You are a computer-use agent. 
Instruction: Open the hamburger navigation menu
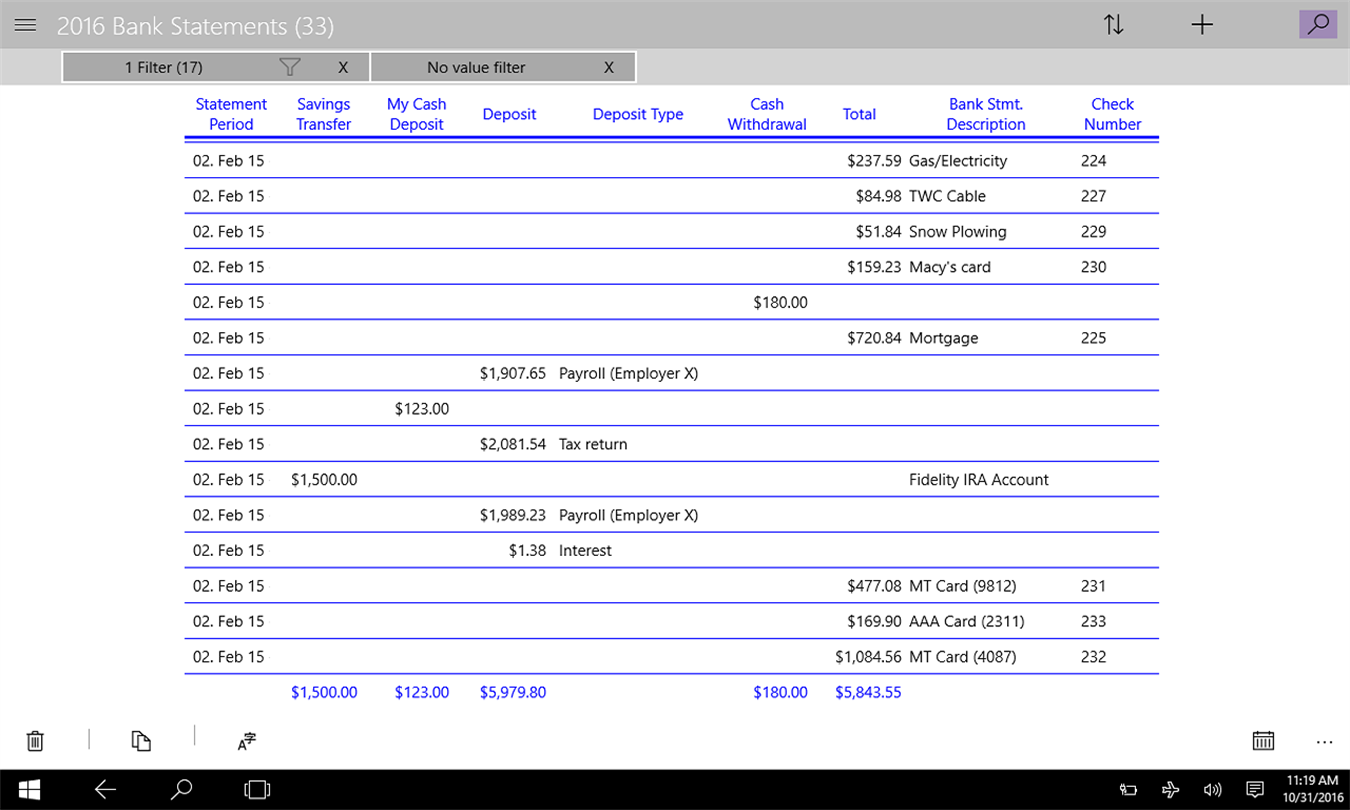[x=25, y=26]
